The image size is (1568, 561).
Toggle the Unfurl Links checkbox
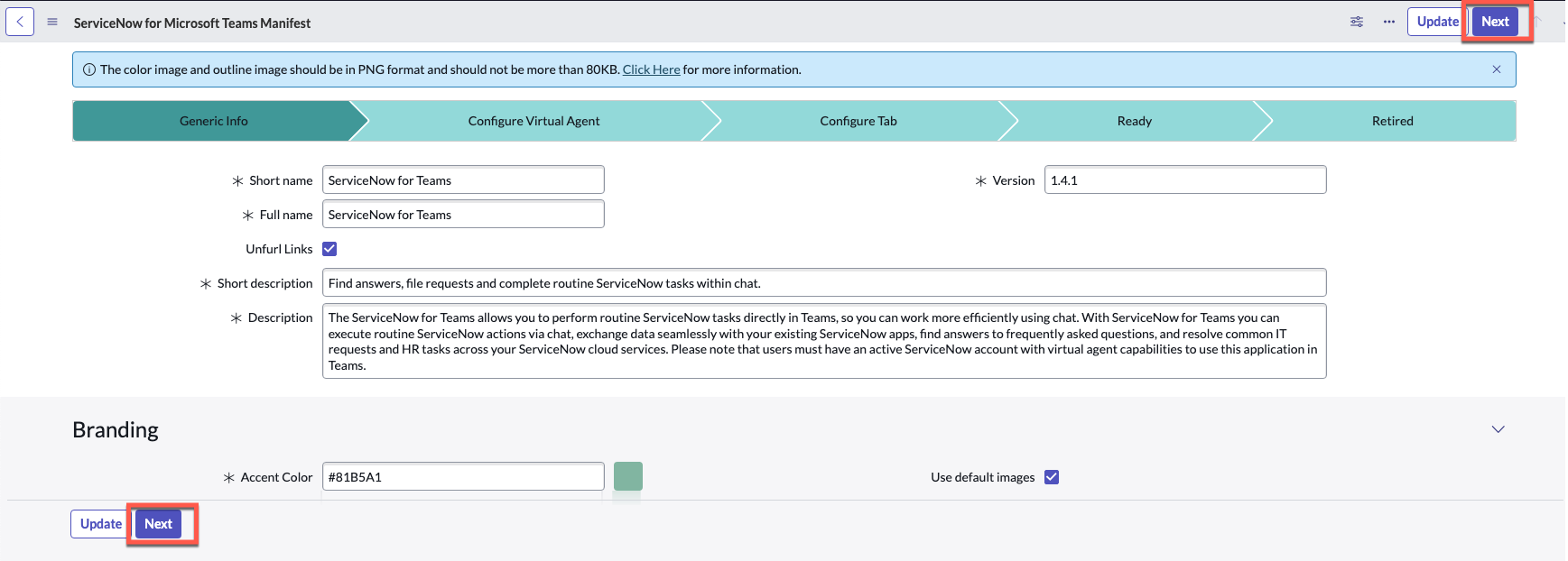[x=329, y=249]
